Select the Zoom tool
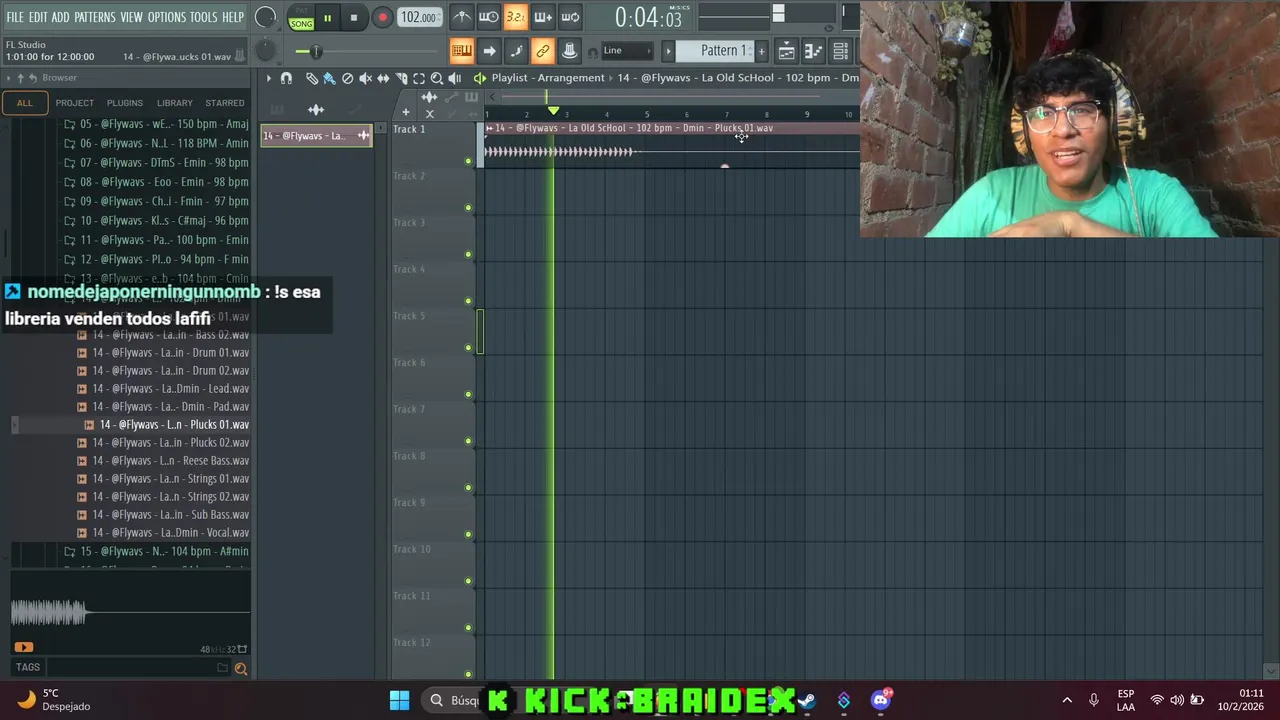Image resolution: width=1280 pixels, height=720 pixels. (x=437, y=78)
